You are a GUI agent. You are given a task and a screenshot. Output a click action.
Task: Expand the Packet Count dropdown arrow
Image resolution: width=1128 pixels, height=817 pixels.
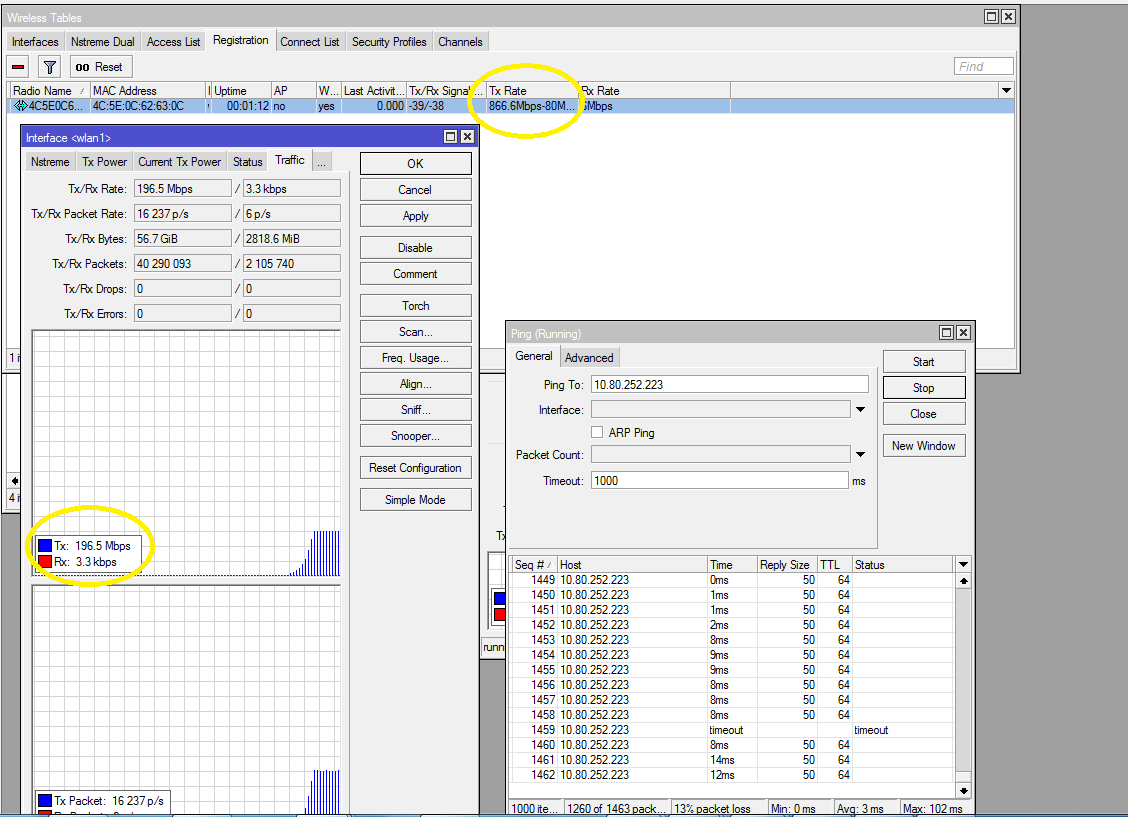tap(859, 455)
